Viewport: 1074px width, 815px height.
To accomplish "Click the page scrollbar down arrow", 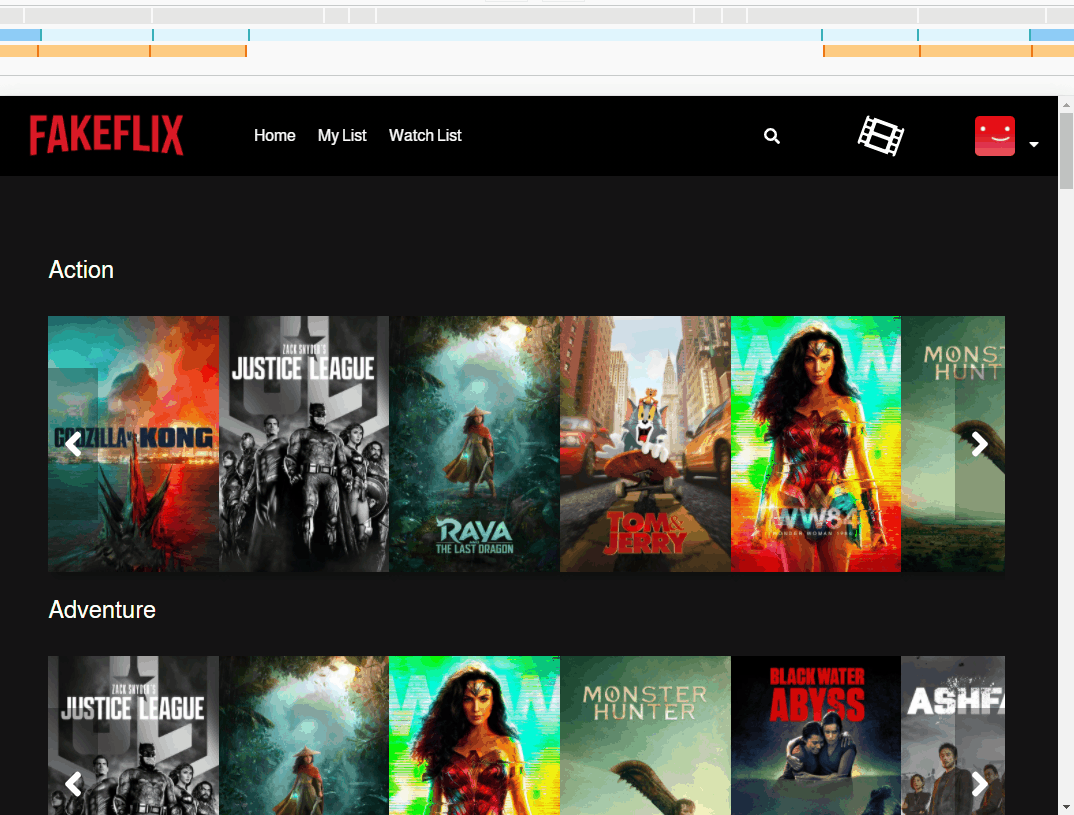I will (x=1066, y=808).
